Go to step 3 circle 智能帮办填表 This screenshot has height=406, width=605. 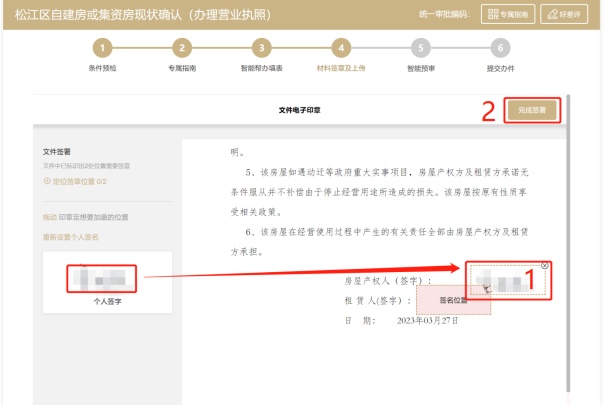(261, 48)
